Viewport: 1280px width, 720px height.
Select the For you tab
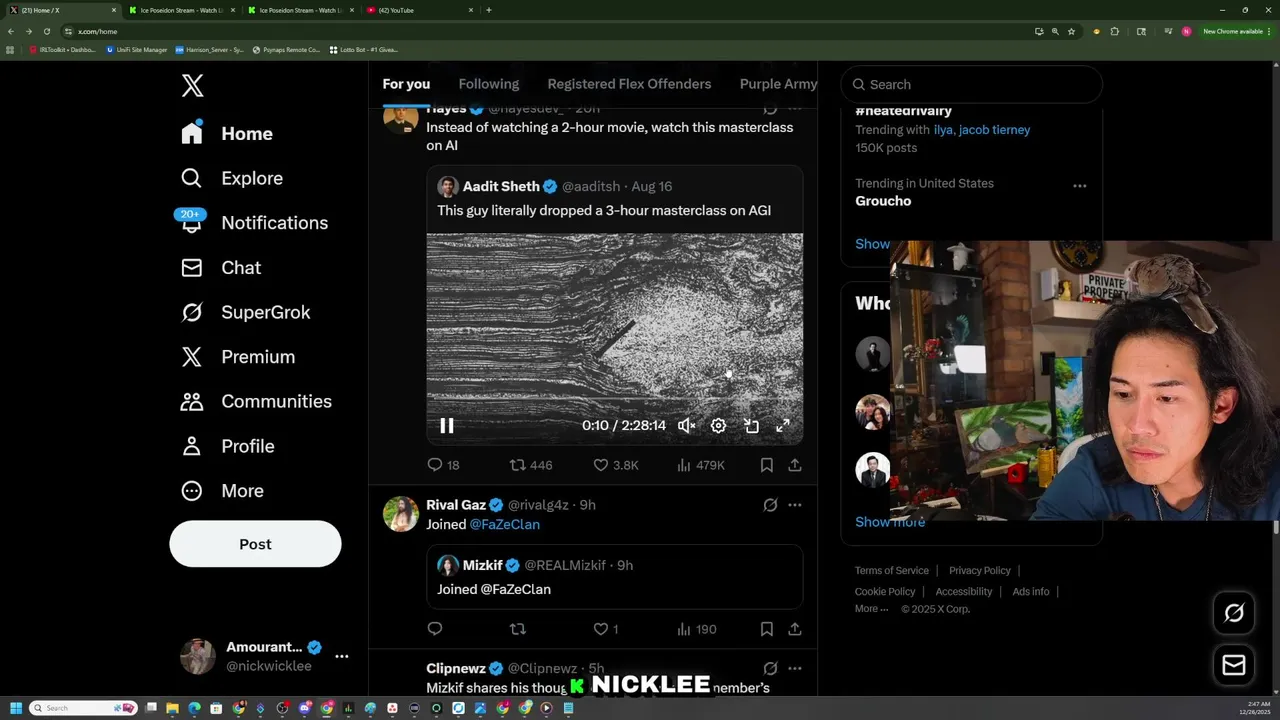406,84
